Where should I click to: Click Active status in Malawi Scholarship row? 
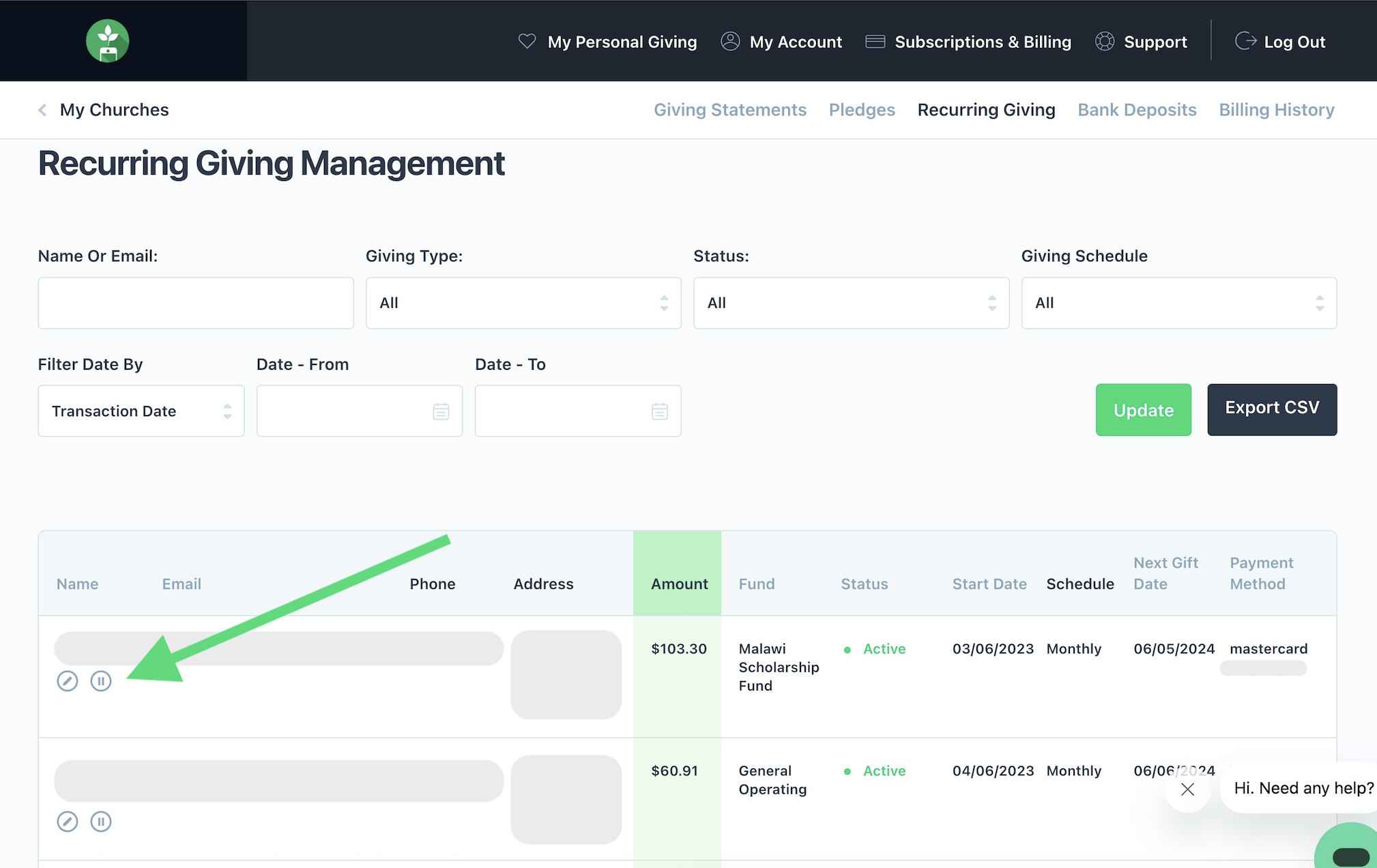coord(884,649)
